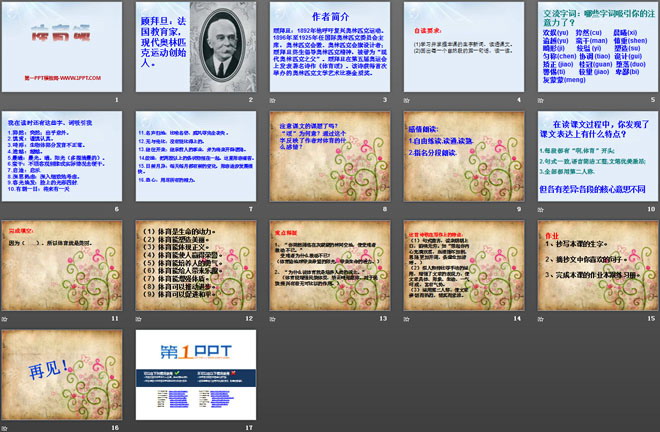
Task: Click the animation star icon under slide 13
Action: tap(272, 319)
